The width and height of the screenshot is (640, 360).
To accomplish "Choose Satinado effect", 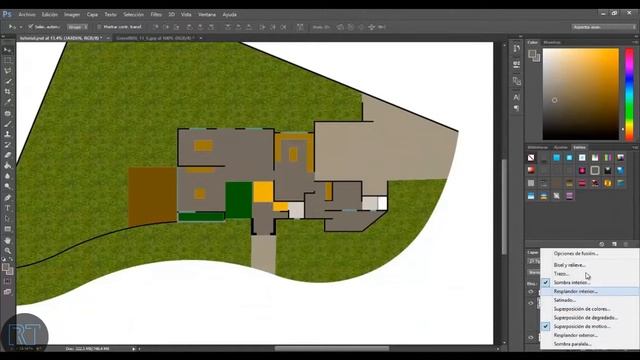I will [590, 300].
